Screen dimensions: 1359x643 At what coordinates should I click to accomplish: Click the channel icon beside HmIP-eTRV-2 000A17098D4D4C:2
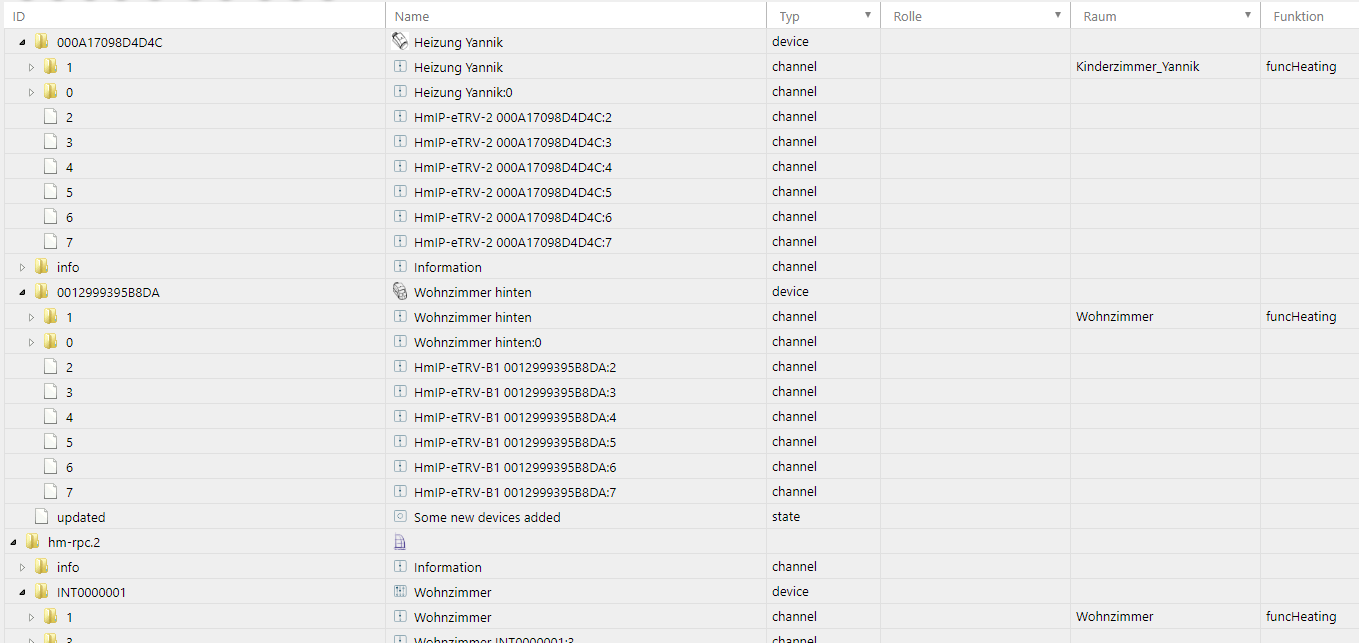[400, 117]
